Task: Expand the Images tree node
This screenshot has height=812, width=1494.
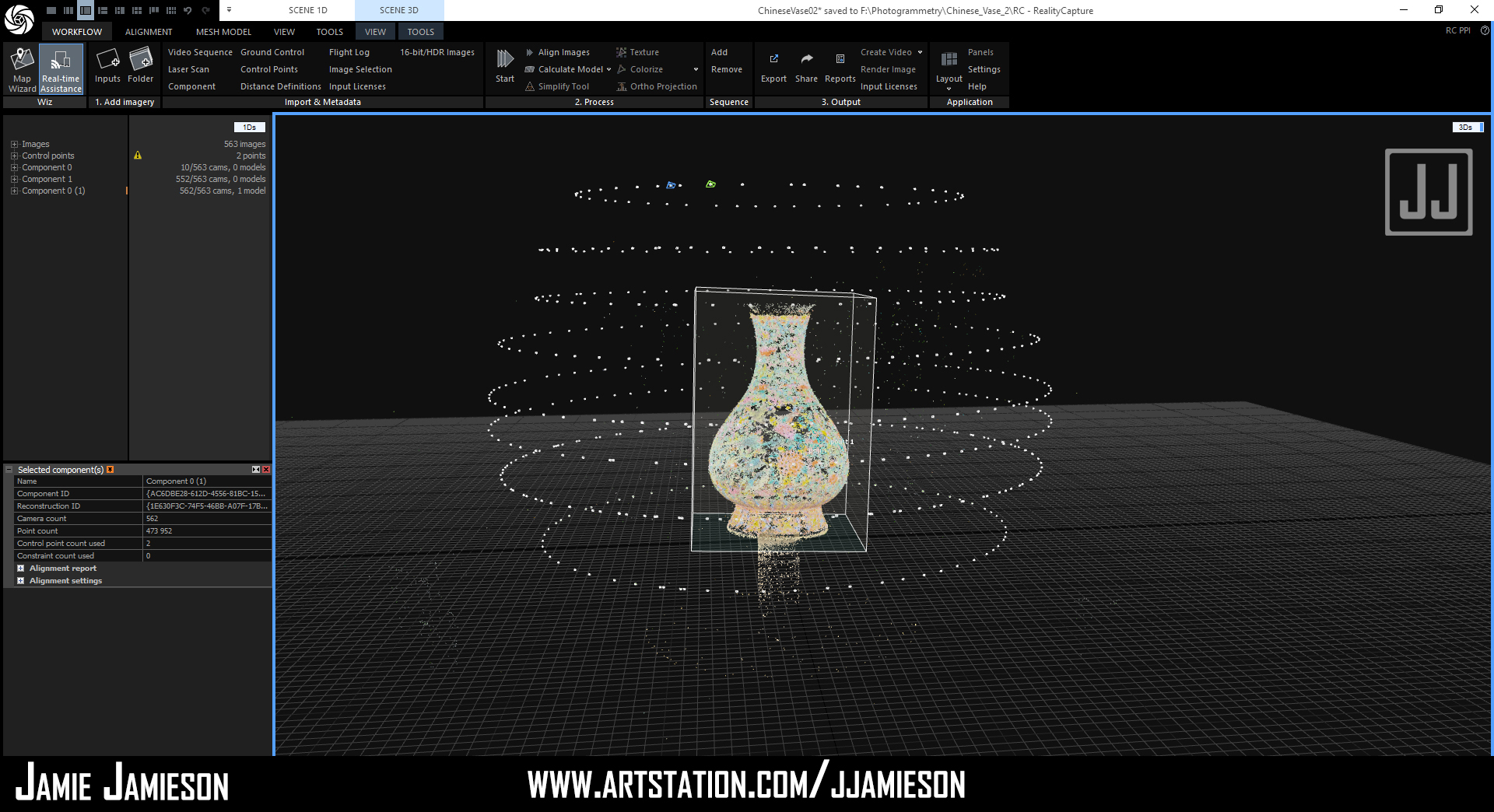Action: point(14,145)
